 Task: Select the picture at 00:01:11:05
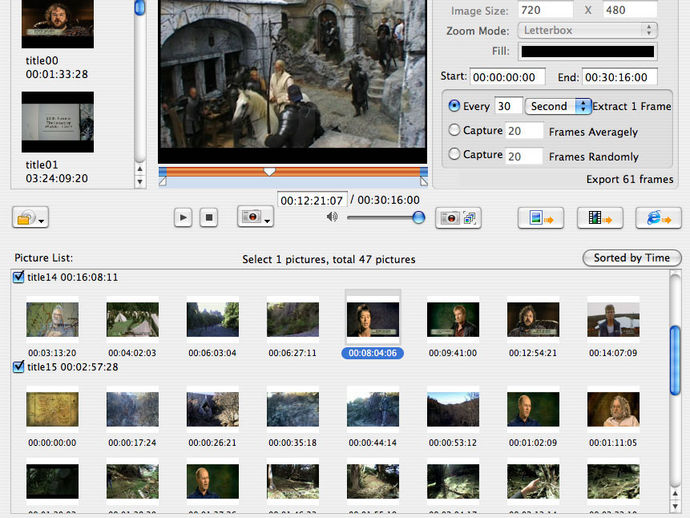tap(613, 409)
